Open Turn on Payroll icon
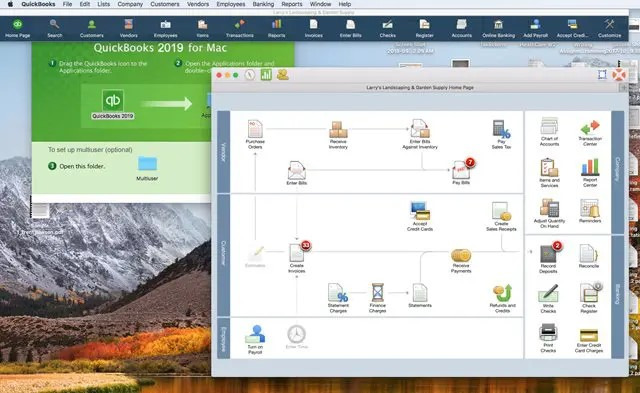The height and width of the screenshot is (393, 640). point(255,334)
